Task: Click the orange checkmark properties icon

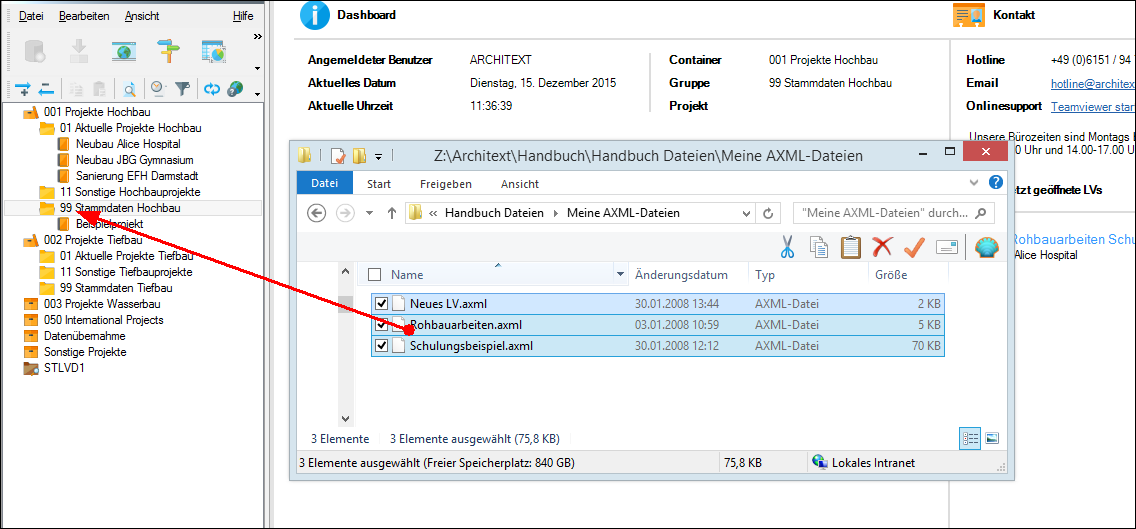Action: (x=914, y=247)
